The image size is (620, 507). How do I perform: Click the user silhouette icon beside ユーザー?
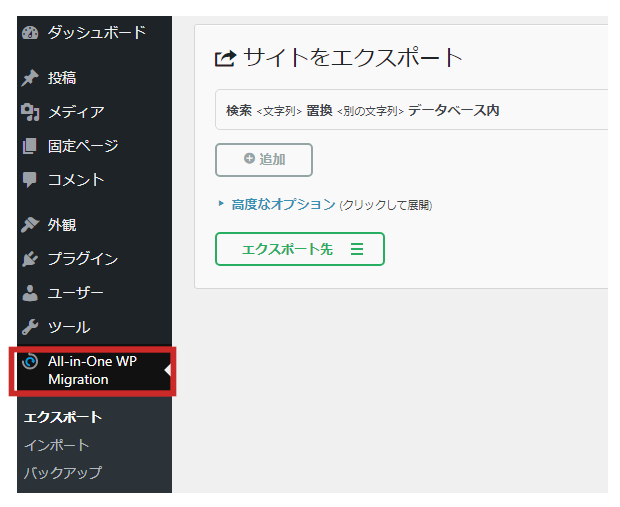(x=30, y=293)
